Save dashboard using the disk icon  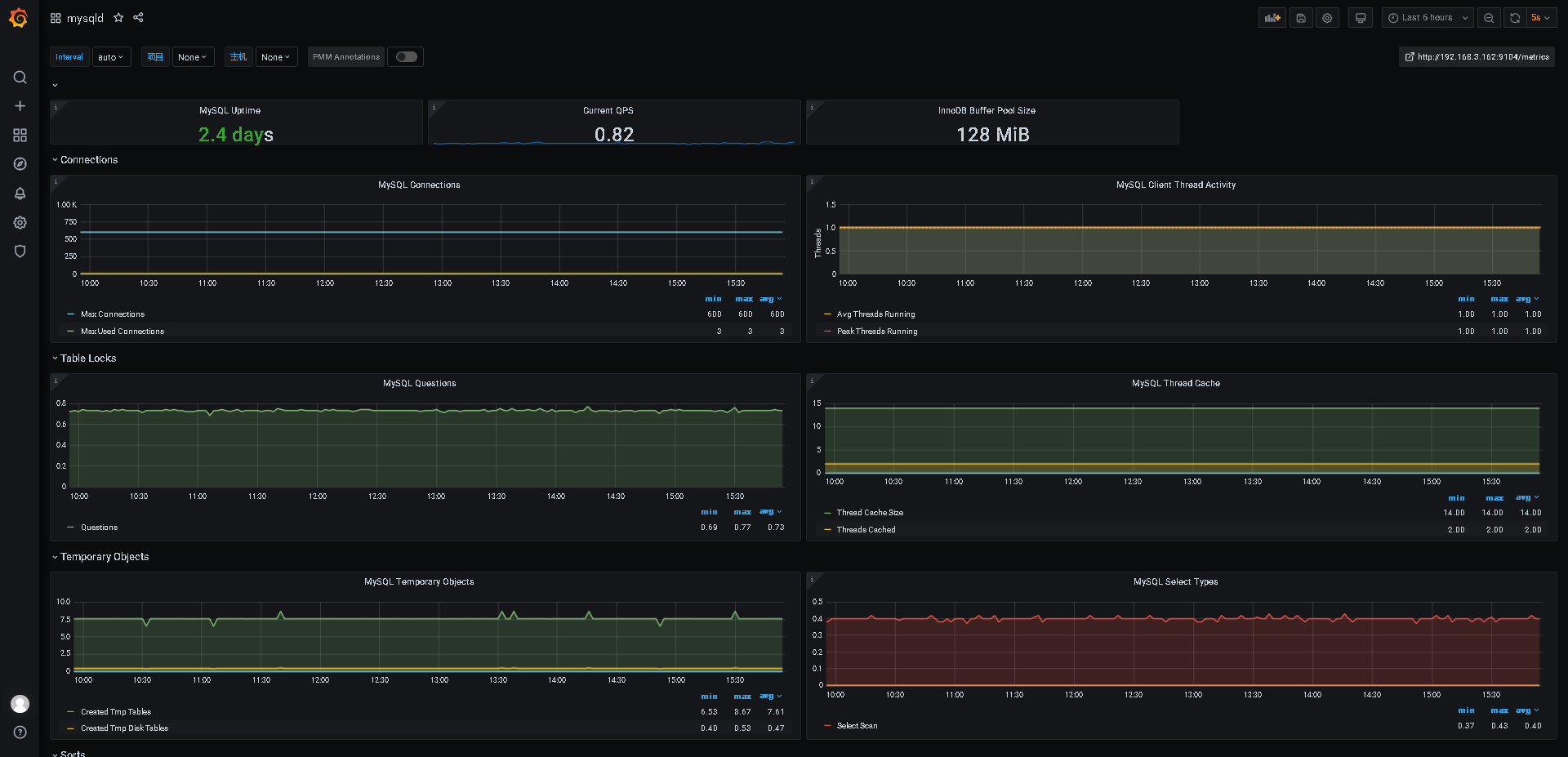click(x=1301, y=18)
